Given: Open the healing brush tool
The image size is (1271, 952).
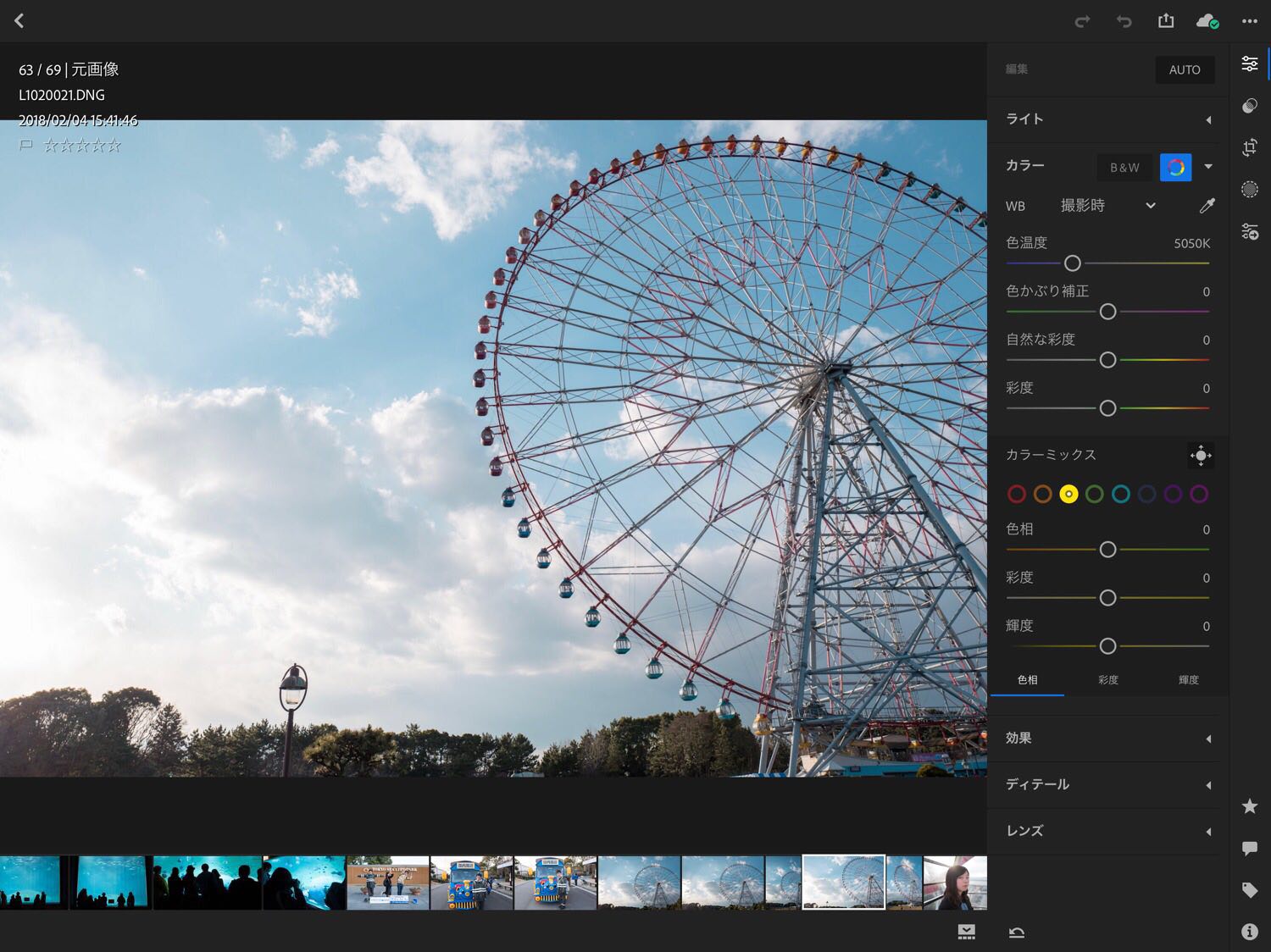Looking at the screenshot, I should (x=1250, y=106).
